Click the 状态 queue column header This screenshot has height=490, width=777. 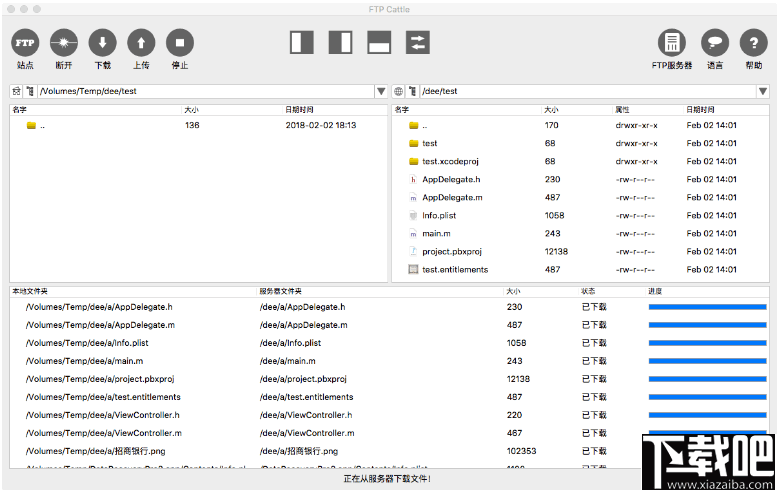pyautogui.click(x=612, y=291)
